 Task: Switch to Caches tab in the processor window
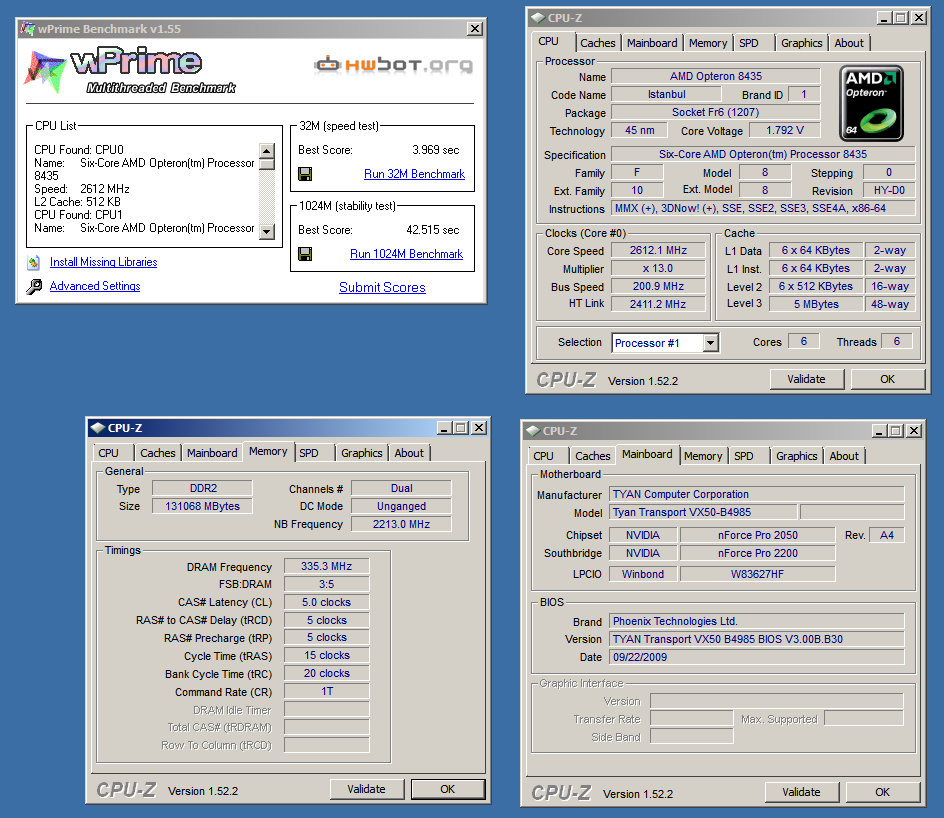click(x=597, y=43)
